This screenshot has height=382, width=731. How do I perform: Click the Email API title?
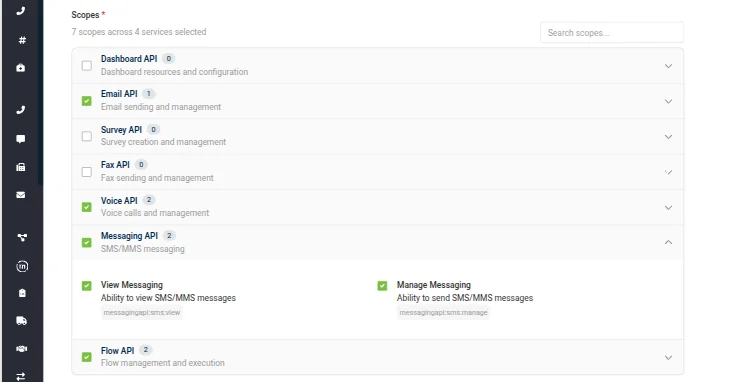[x=119, y=94]
